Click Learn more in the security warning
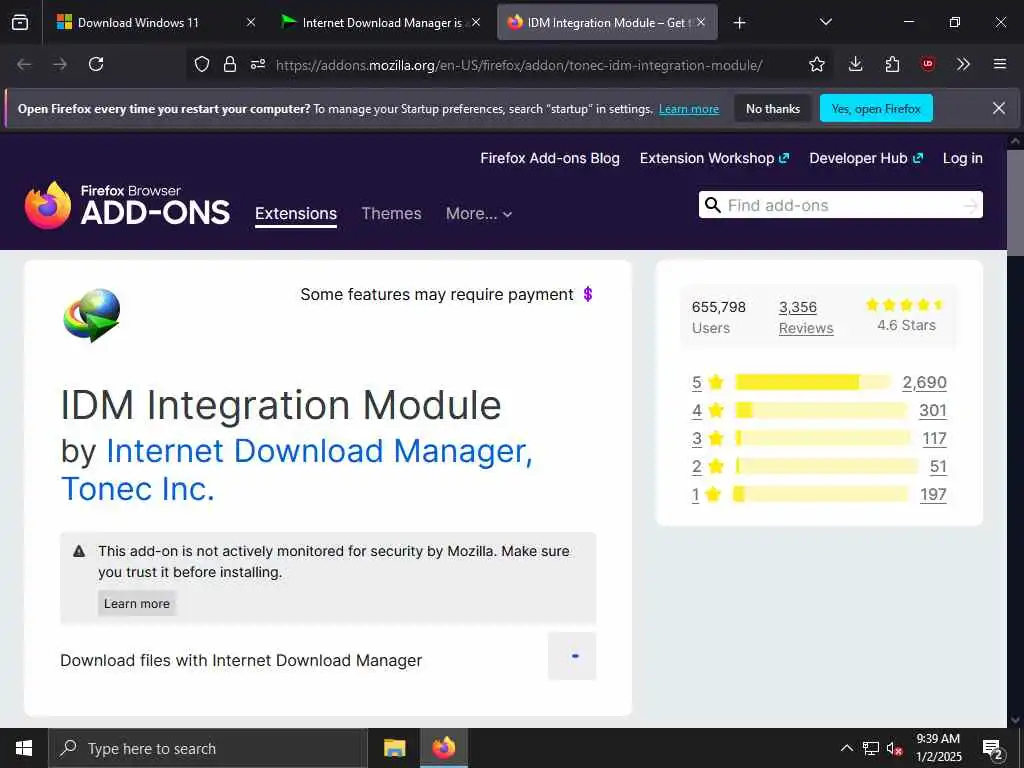The height and width of the screenshot is (768, 1024). [x=136, y=603]
